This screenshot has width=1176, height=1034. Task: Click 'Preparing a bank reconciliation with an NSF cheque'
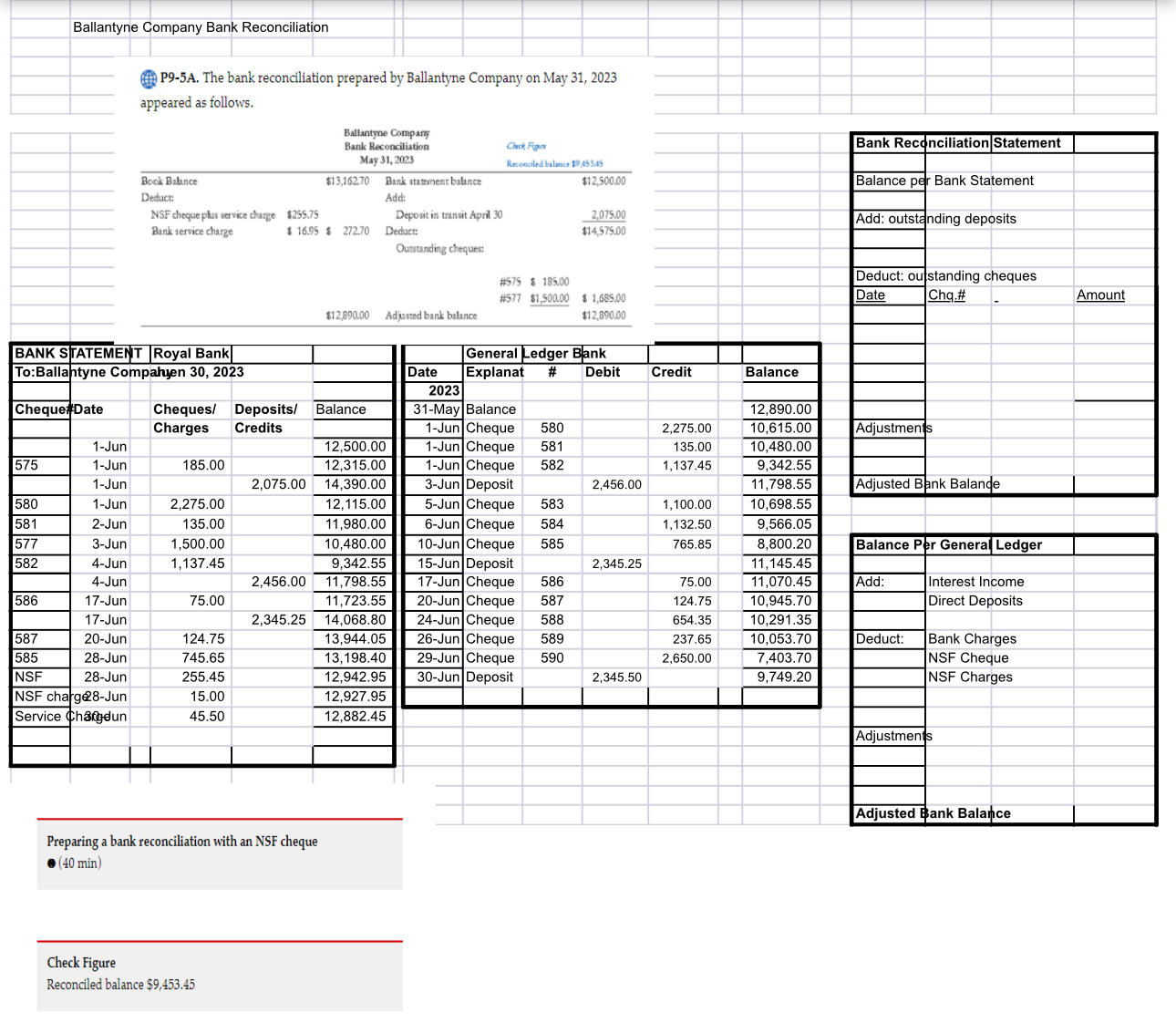click(182, 842)
